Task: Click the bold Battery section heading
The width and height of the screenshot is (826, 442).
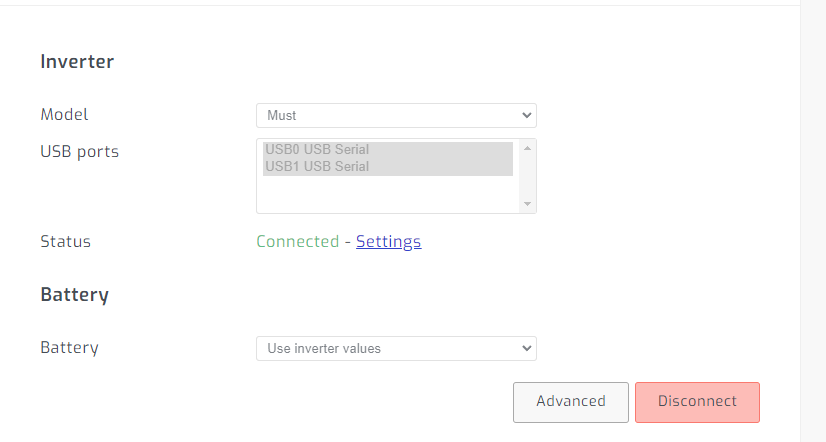Action: click(74, 295)
